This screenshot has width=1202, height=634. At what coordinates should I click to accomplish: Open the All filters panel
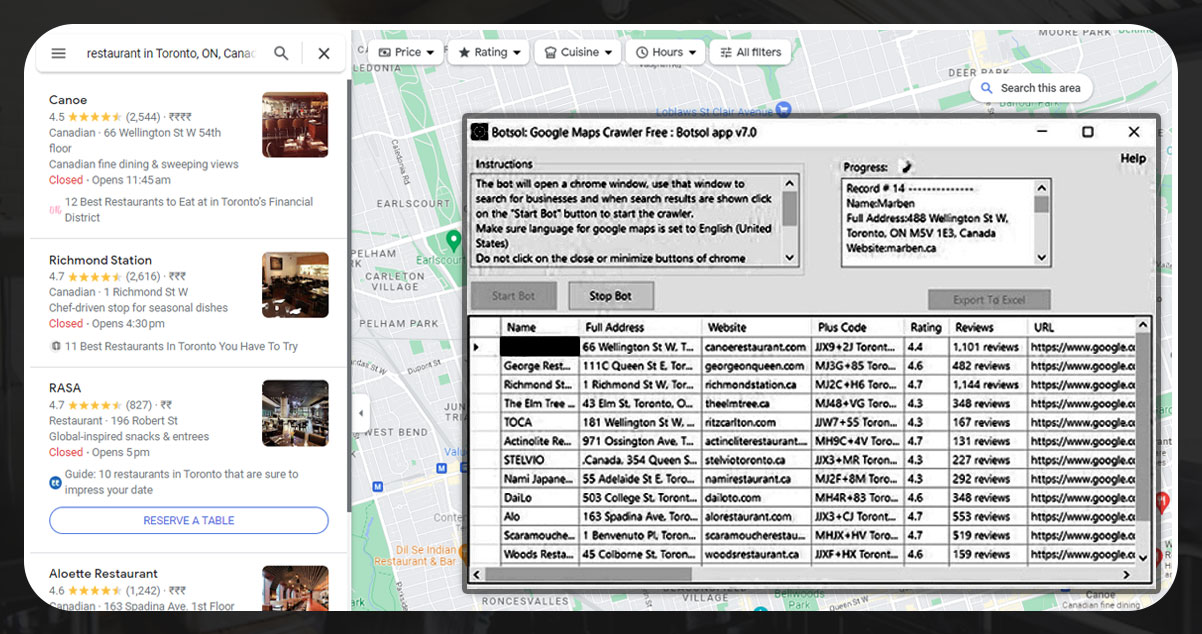(749, 52)
